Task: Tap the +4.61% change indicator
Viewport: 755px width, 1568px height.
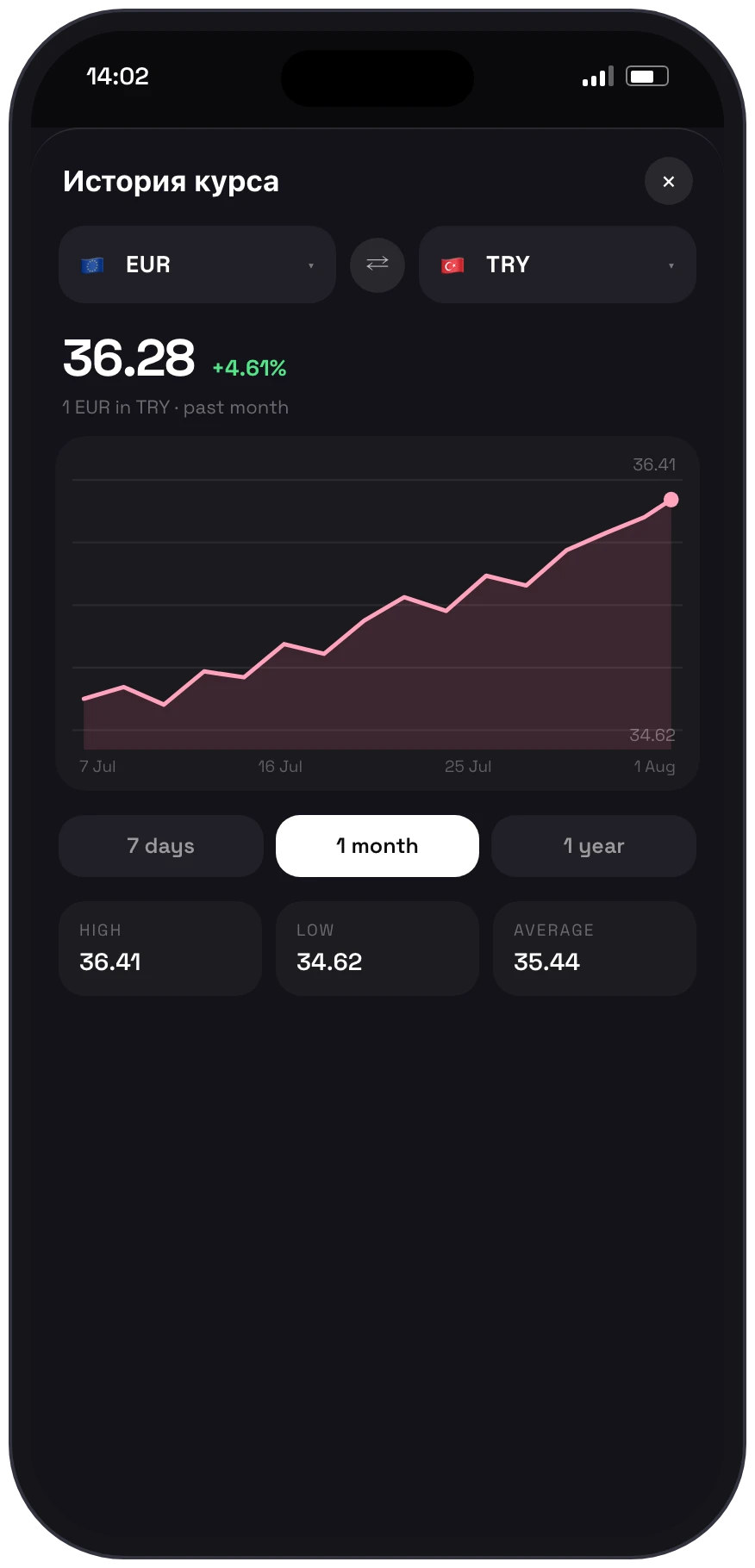Action: click(x=250, y=368)
